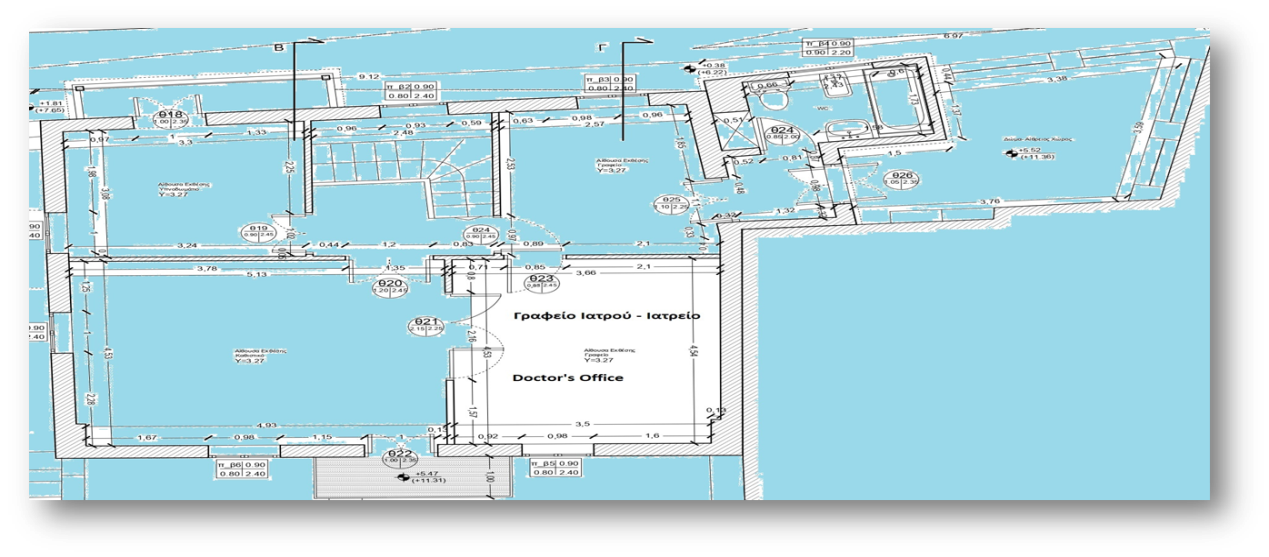
Task: Select the +0.38 (+6.22) elevation mark
Action: pyautogui.click(x=708, y=69)
